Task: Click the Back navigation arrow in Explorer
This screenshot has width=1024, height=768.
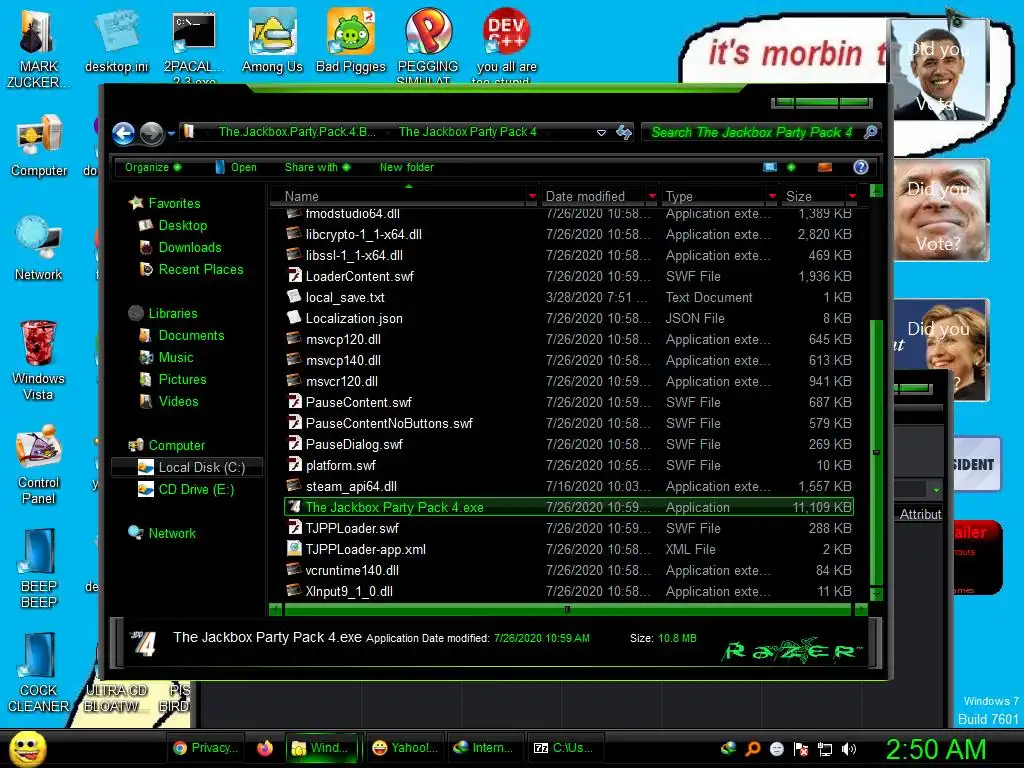Action: 123,133
